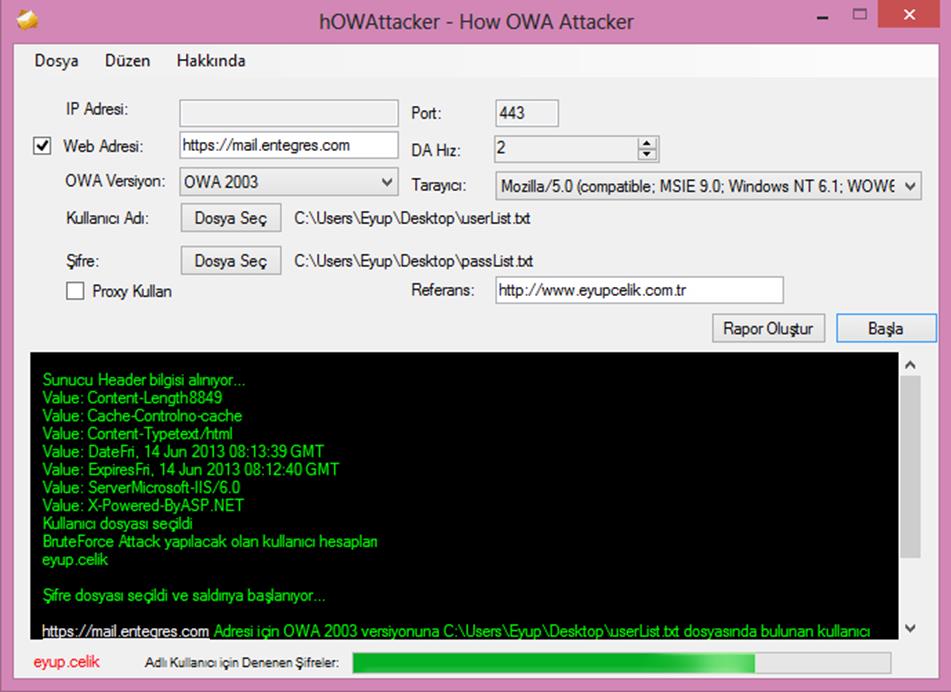Image resolution: width=951 pixels, height=692 pixels.
Task: Click the log line 'Value: ServerMicrosoft-IIS/6.0'
Action: click(x=141, y=488)
